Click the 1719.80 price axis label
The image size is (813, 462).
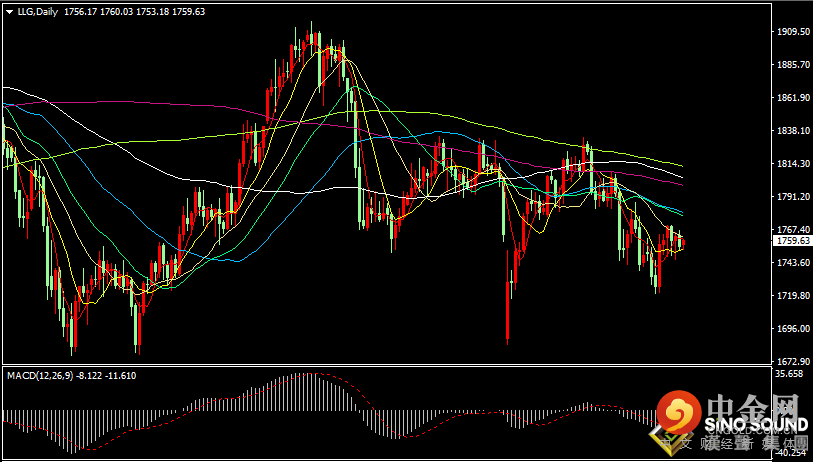(794, 296)
